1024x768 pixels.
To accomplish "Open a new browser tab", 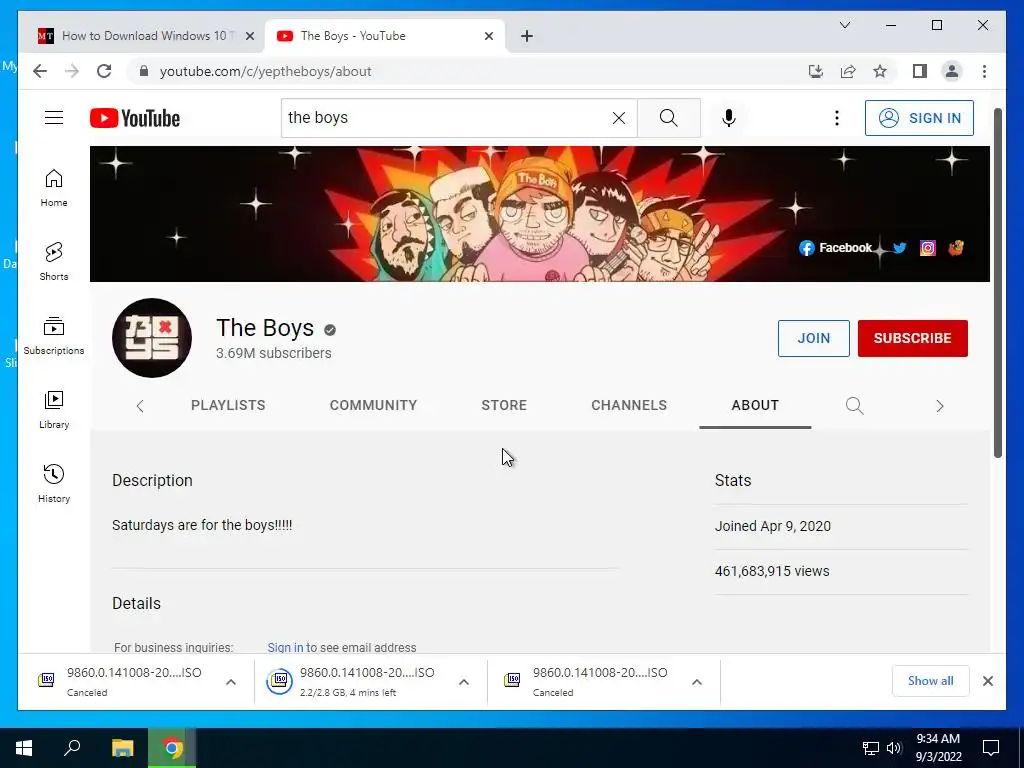I will pos(527,36).
